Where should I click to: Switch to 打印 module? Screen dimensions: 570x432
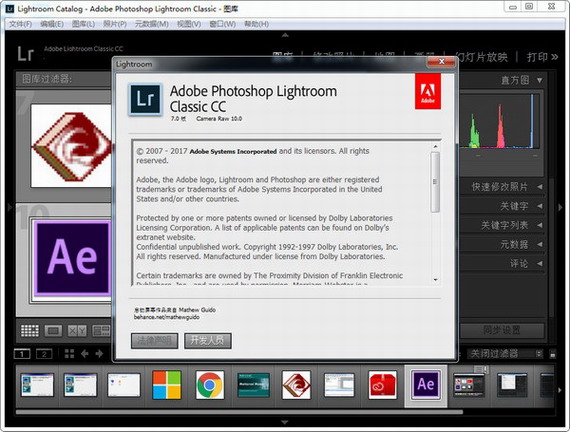tap(537, 57)
